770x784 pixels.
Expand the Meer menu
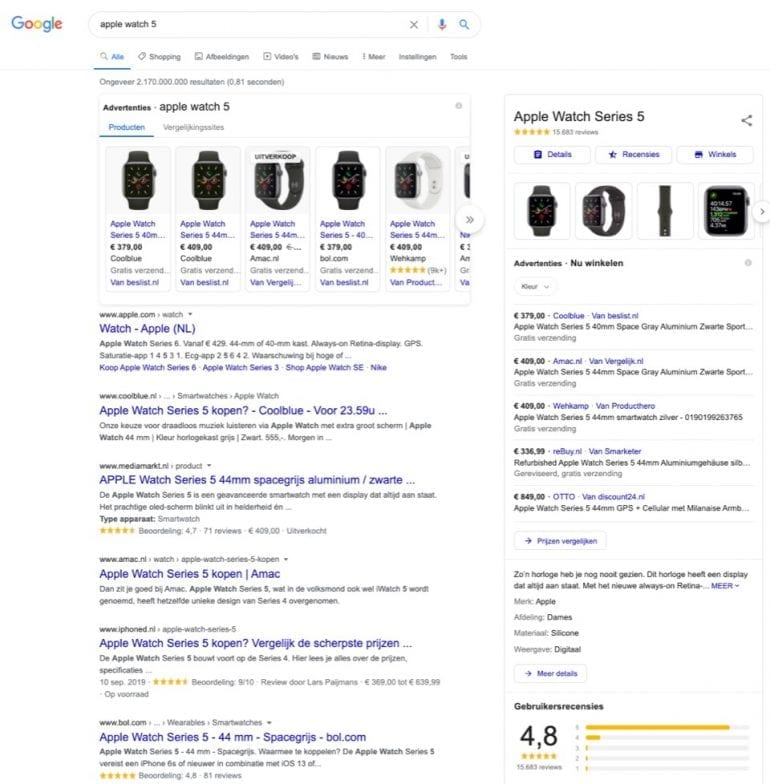(374, 56)
